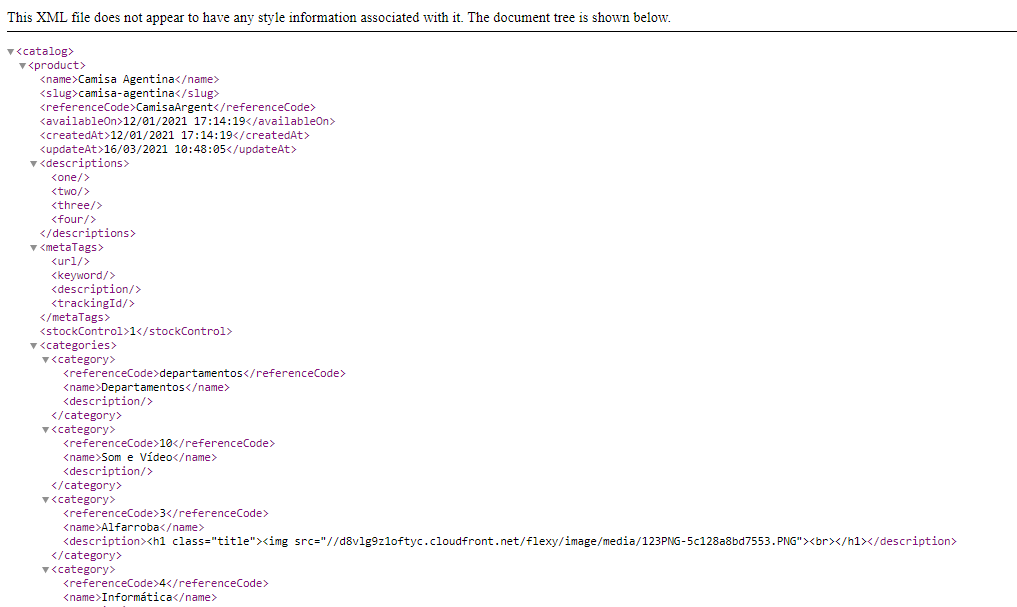The height and width of the screenshot is (607, 1017).
Task: Click the description containing the cloudfront image URL
Action: (510, 542)
